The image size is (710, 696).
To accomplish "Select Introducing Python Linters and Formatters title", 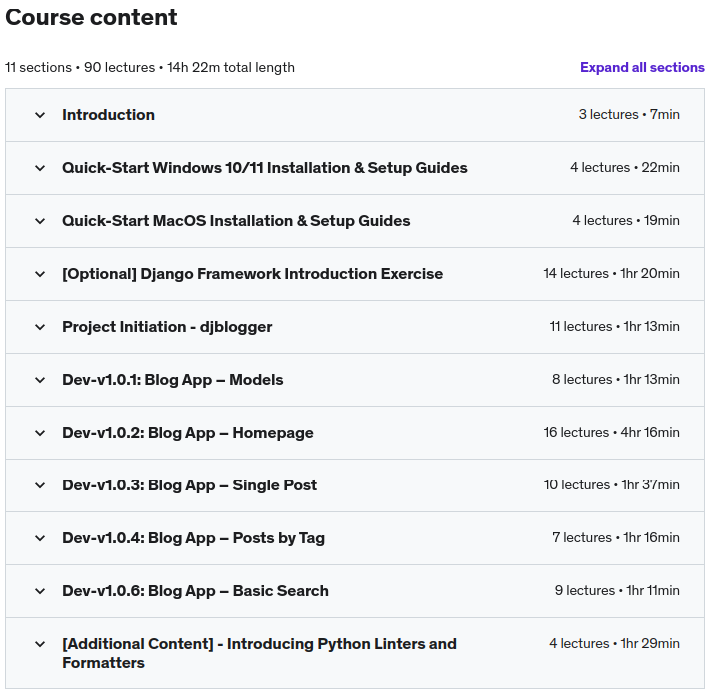I will point(259,653).
